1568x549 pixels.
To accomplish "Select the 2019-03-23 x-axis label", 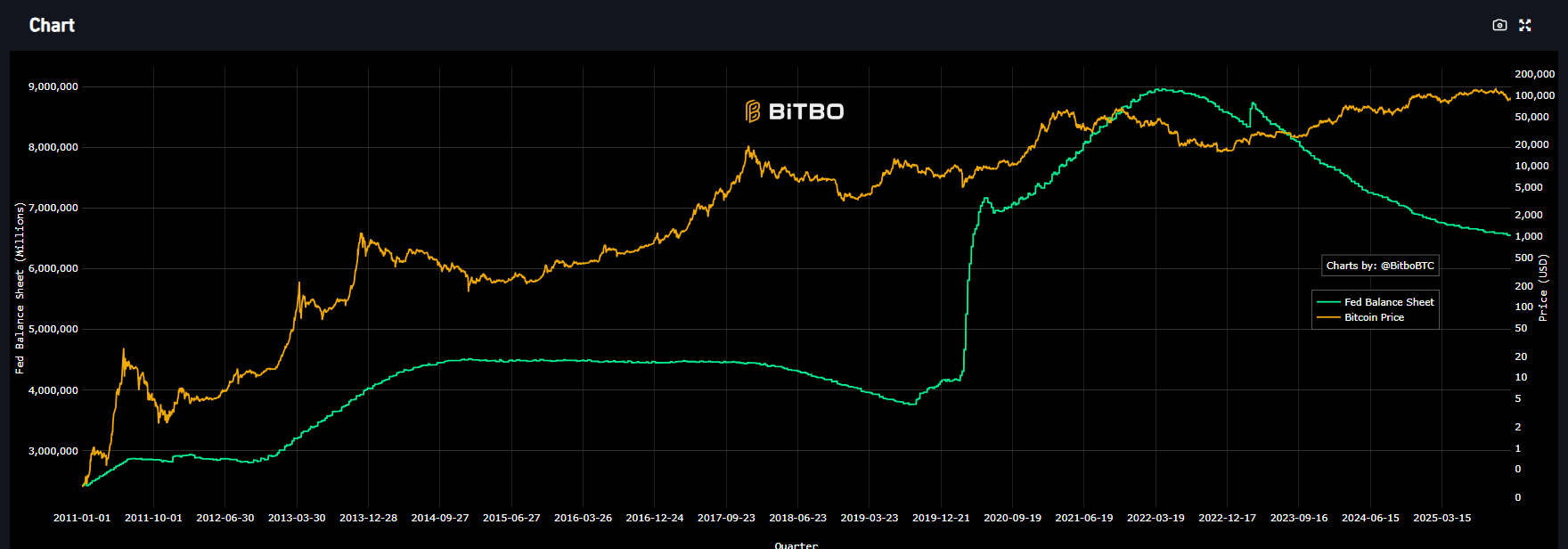I will click(870, 518).
